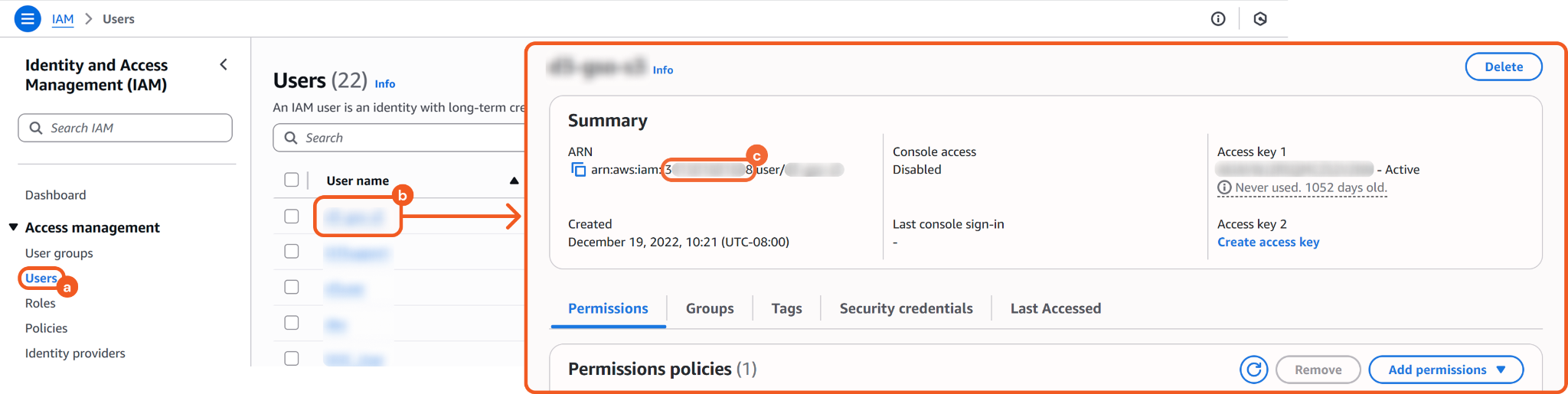Refresh the permissions policies list

[1253, 370]
